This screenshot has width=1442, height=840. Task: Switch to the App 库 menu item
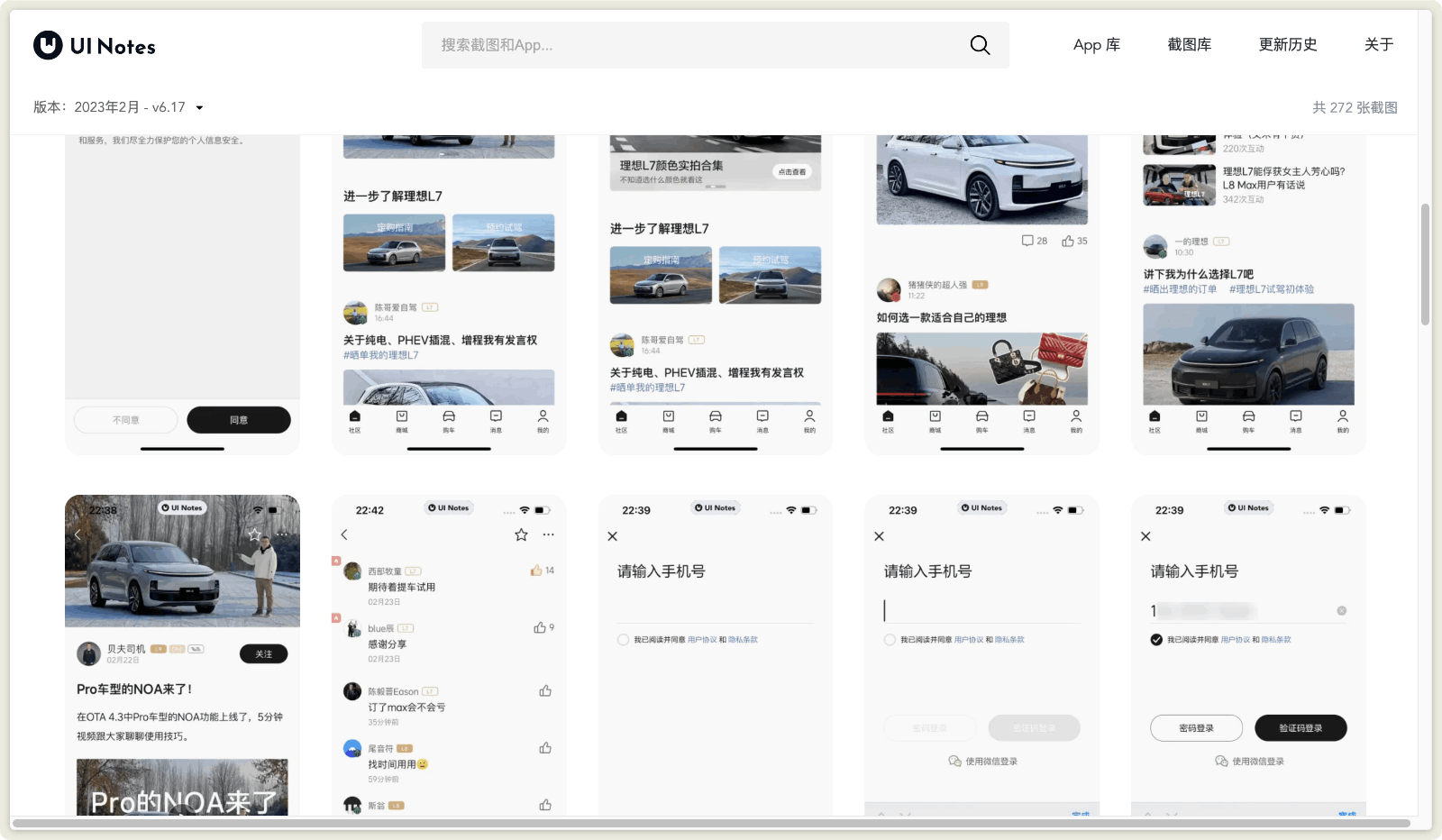point(1096,44)
